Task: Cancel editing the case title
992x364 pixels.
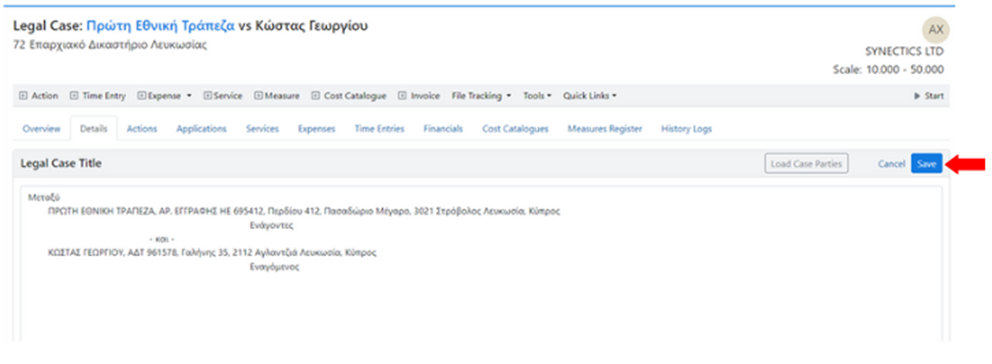Action: click(x=891, y=164)
